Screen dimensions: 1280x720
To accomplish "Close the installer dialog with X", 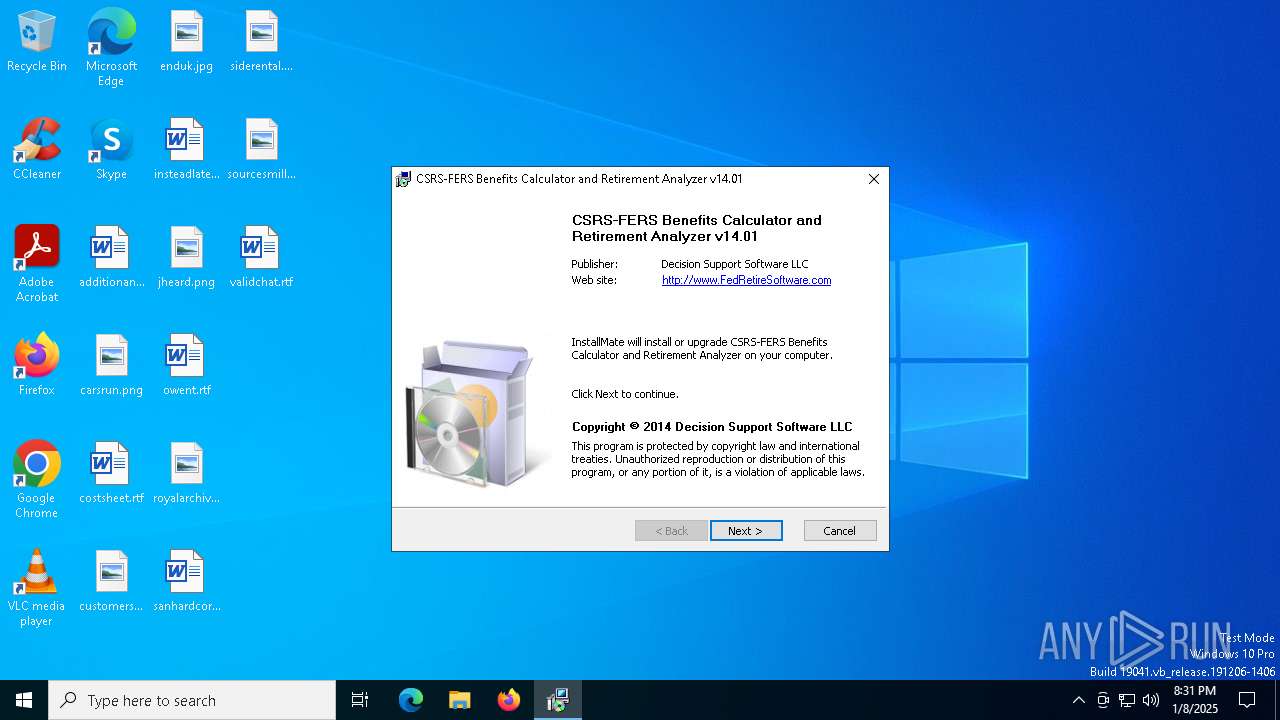I will [873, 179].
